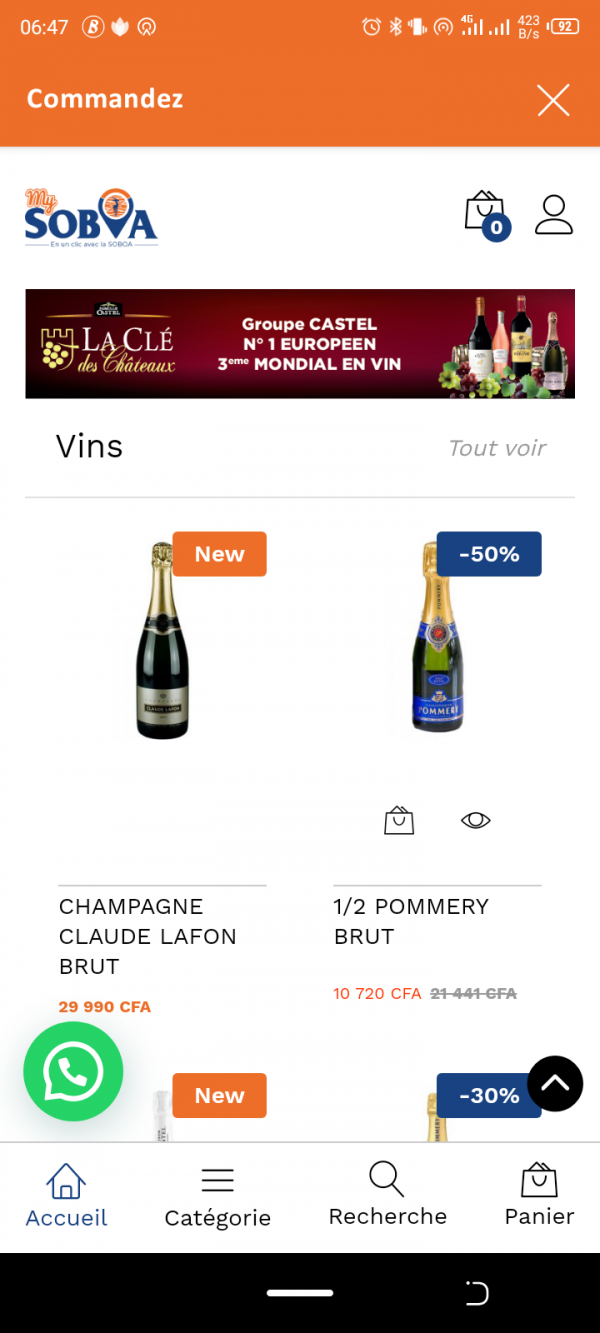Tap the scroll-to-top arrow button

pyautogui.click(x=555, y=1083)
